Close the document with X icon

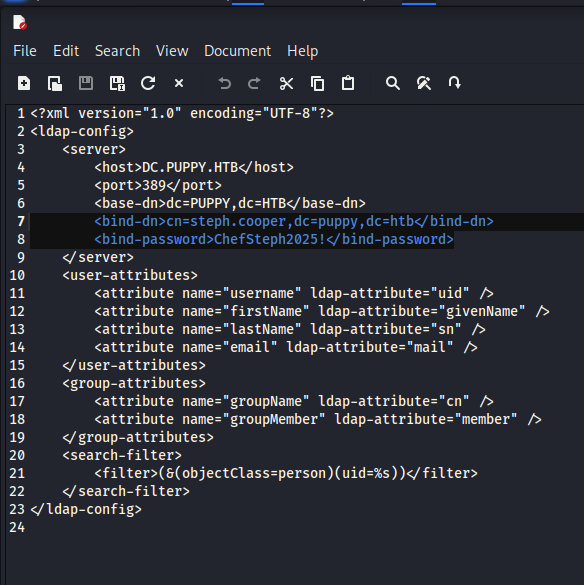point(179,83)
